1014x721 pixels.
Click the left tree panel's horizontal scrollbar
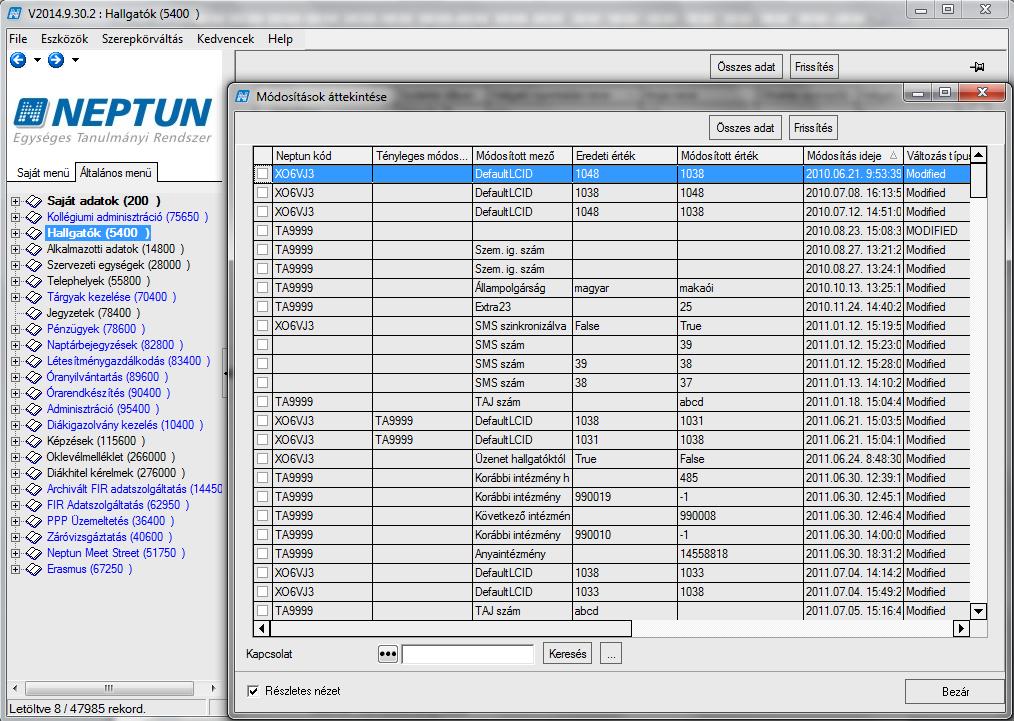(x=109, y=688)
